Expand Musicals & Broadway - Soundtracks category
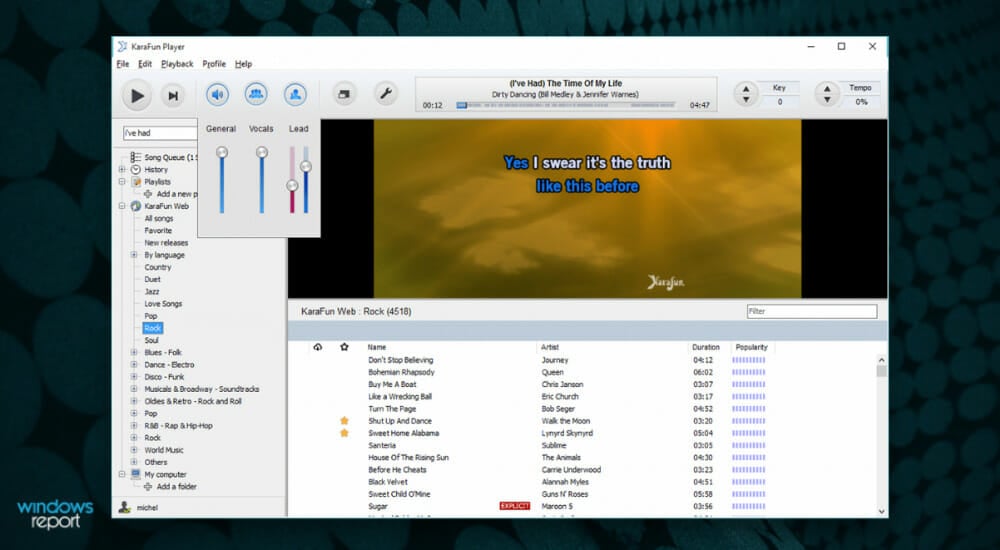The width and height of the screenshot is (1000, 550). [x=134, y=389]
